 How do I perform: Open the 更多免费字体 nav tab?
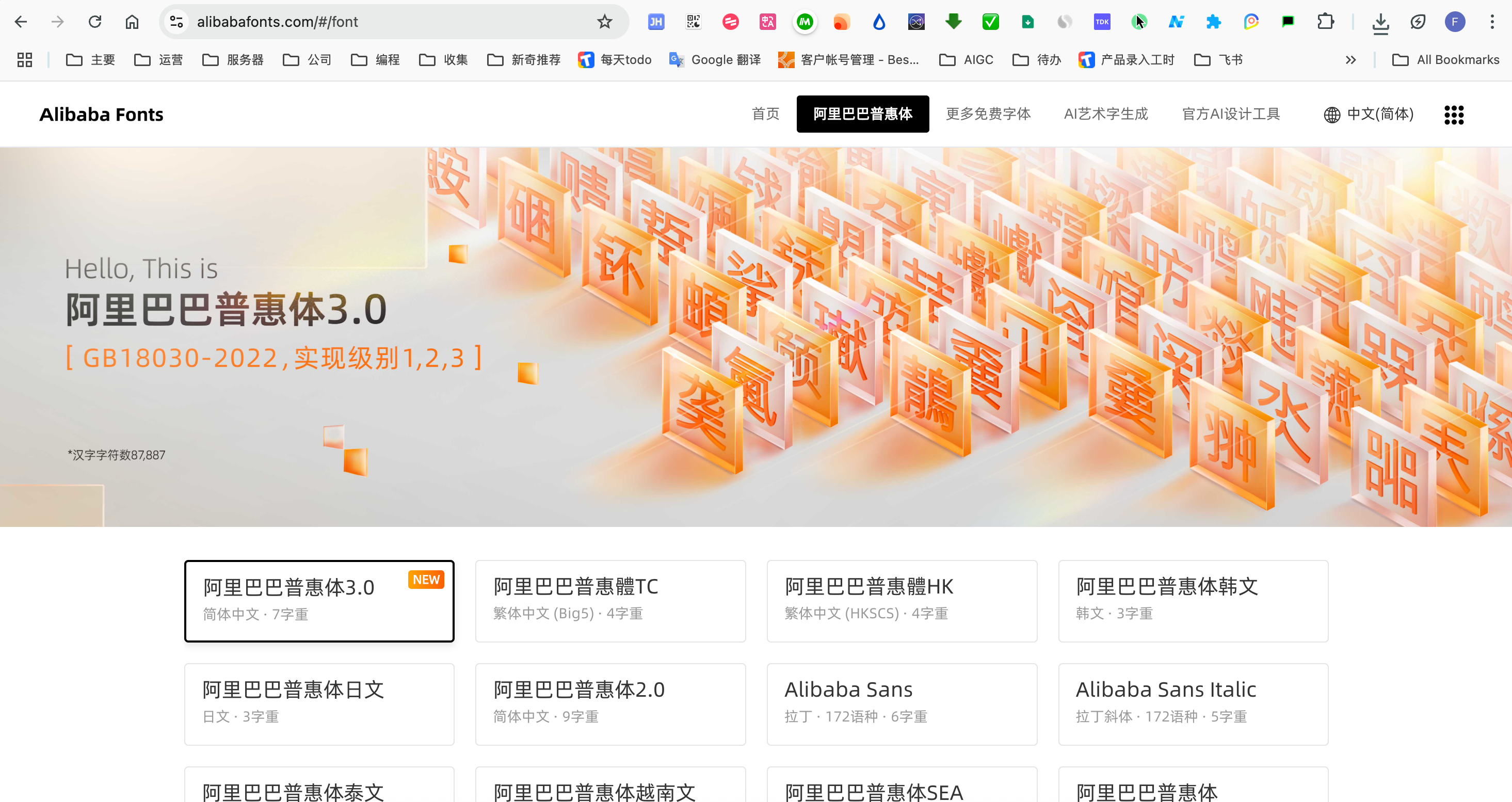(988, 114)
